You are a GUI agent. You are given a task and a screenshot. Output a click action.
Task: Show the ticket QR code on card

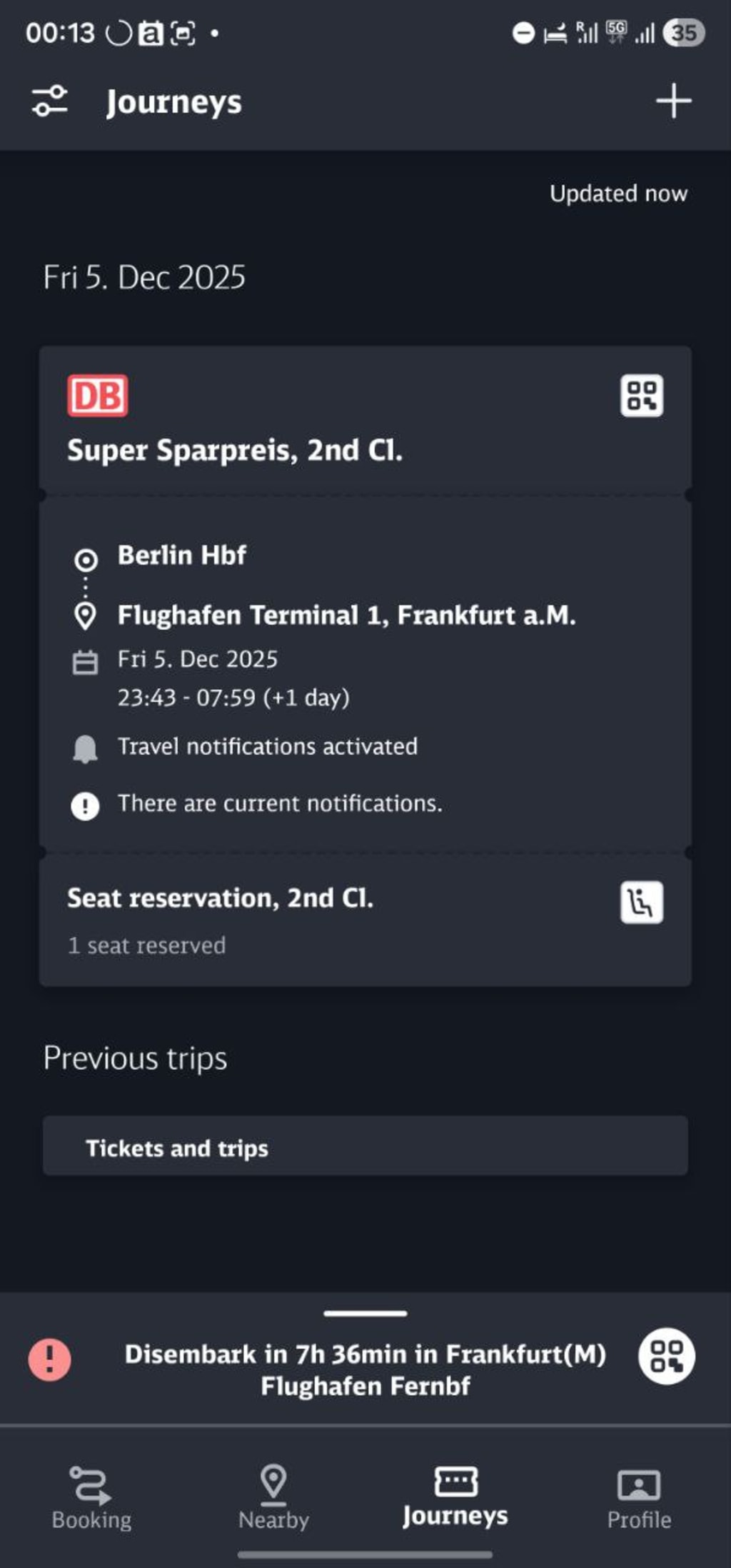pyautogui.click(x=641, y=396)
